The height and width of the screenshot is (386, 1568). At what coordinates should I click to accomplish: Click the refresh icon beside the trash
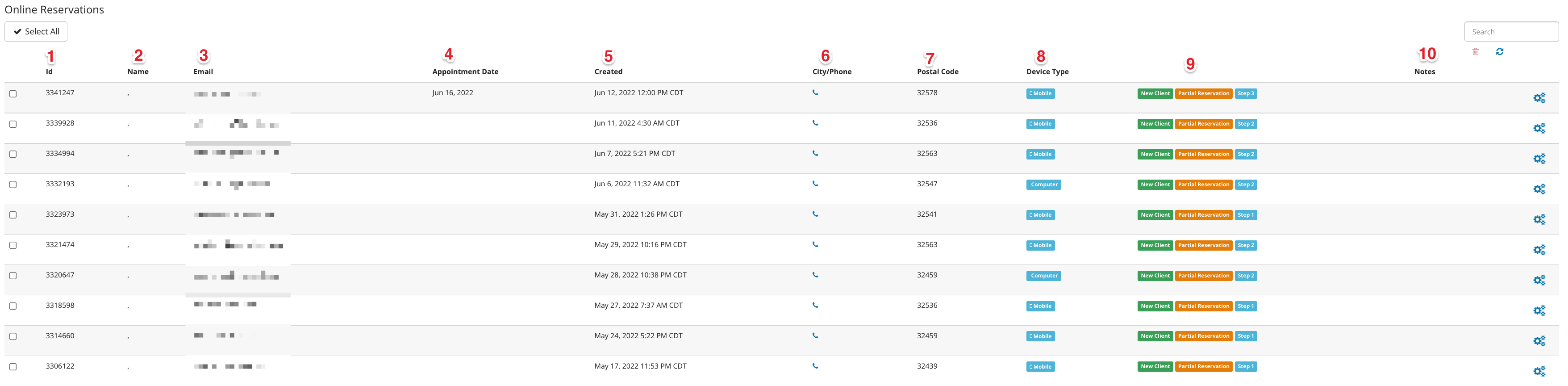click(1500, 52)
